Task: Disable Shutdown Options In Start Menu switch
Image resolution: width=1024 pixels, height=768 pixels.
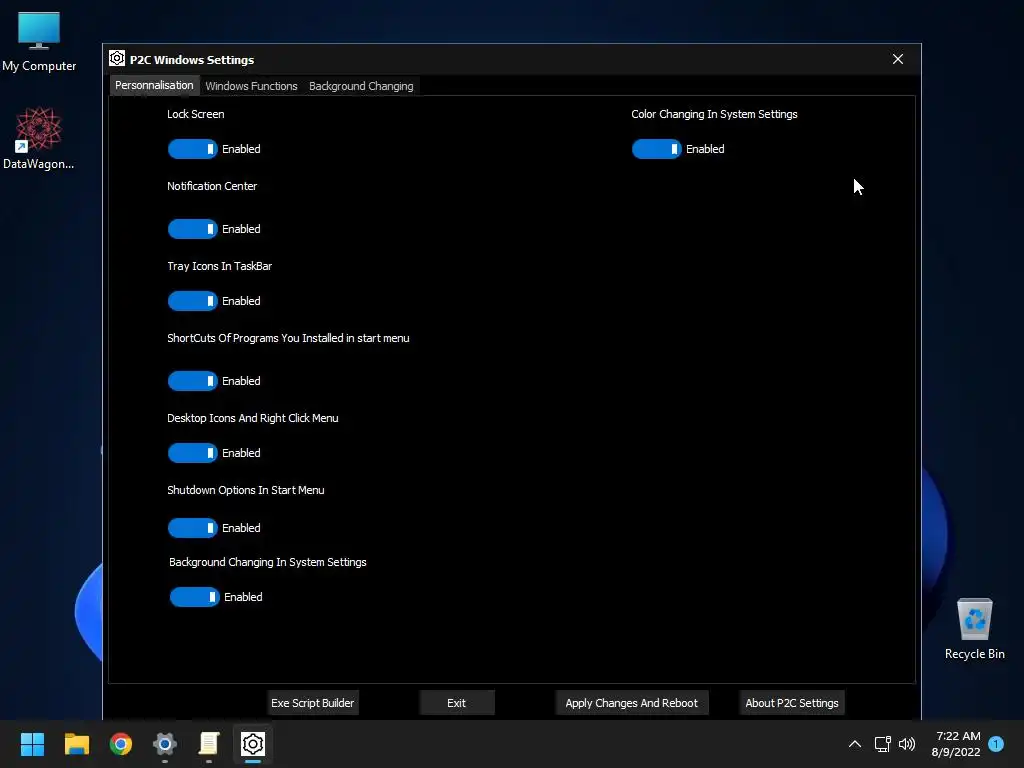Action: (x=193, y=528)
